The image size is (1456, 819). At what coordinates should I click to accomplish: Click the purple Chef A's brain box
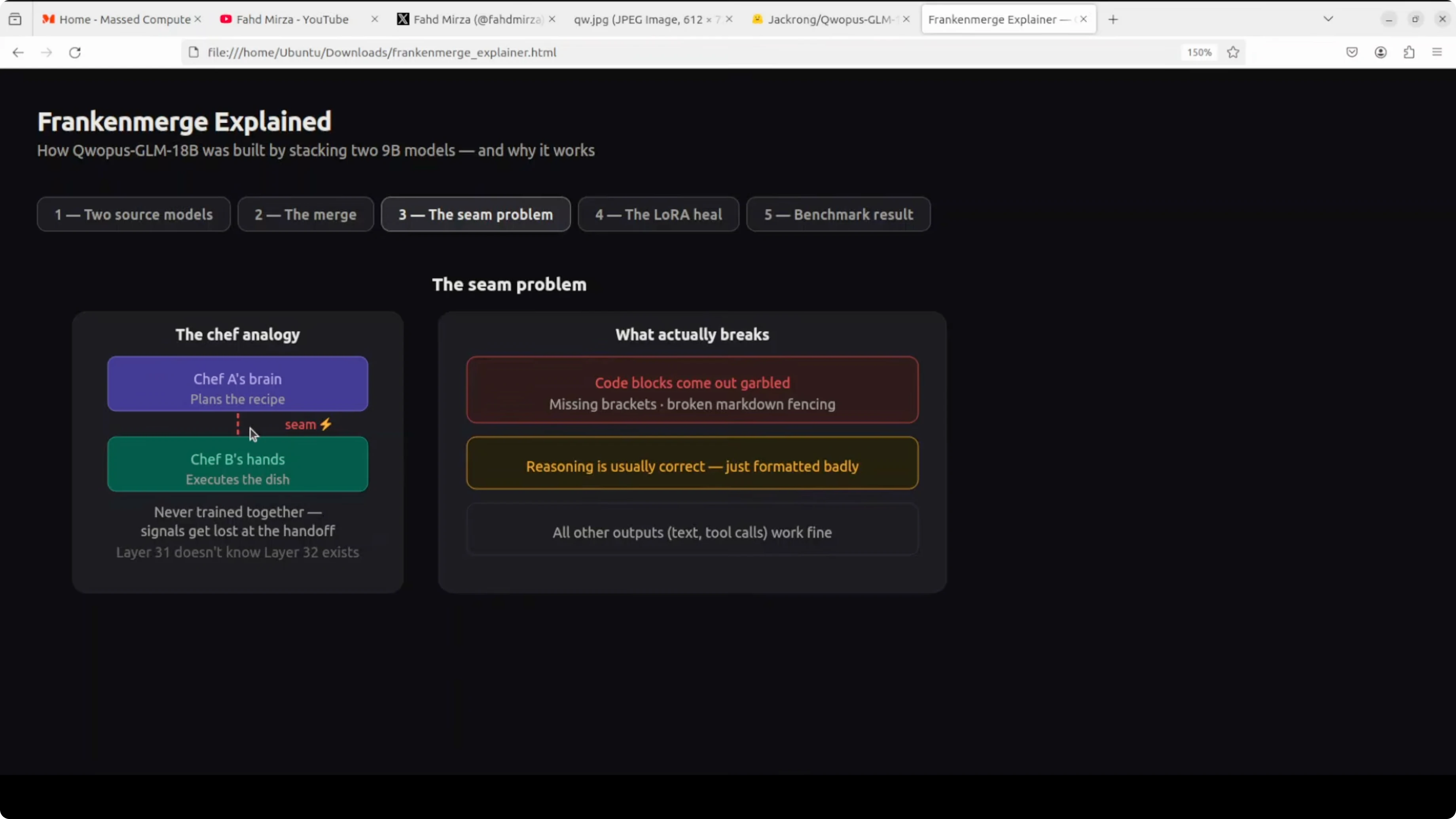[x=237, y=384]
